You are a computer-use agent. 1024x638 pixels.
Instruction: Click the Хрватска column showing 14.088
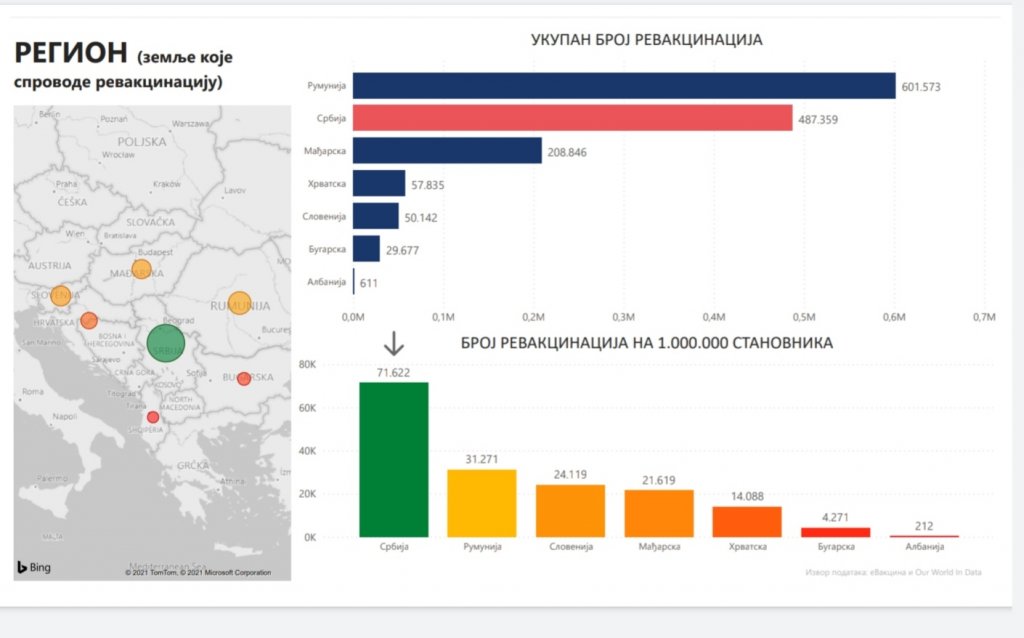746,522
